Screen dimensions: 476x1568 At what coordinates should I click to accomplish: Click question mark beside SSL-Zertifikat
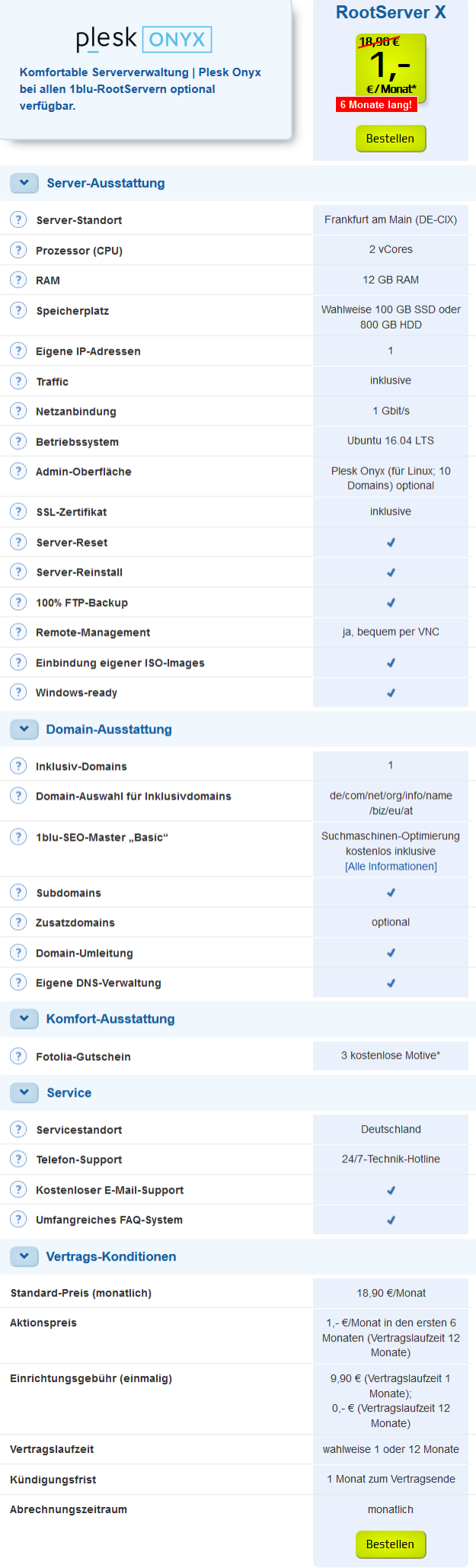(x=18, y=511)
